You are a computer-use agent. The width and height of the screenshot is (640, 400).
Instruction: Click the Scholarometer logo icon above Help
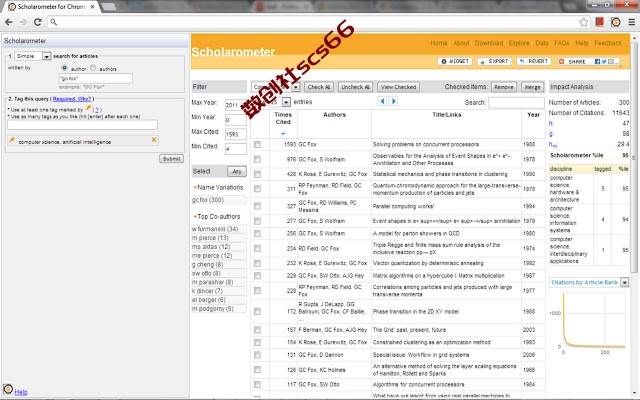pyautogui.click(x=8, y=389)
